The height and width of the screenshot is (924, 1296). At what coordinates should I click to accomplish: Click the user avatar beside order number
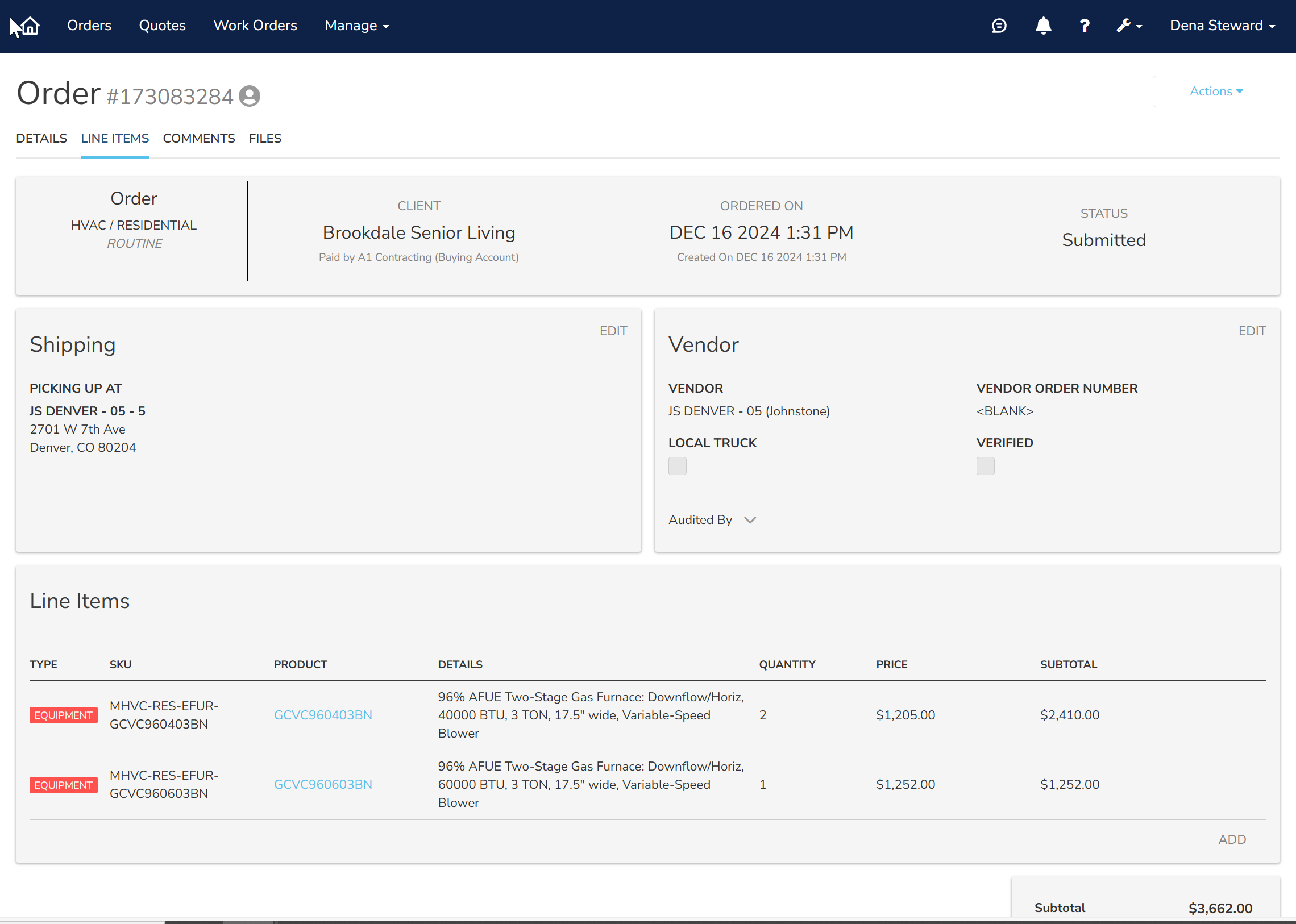[x=250, y=96]
